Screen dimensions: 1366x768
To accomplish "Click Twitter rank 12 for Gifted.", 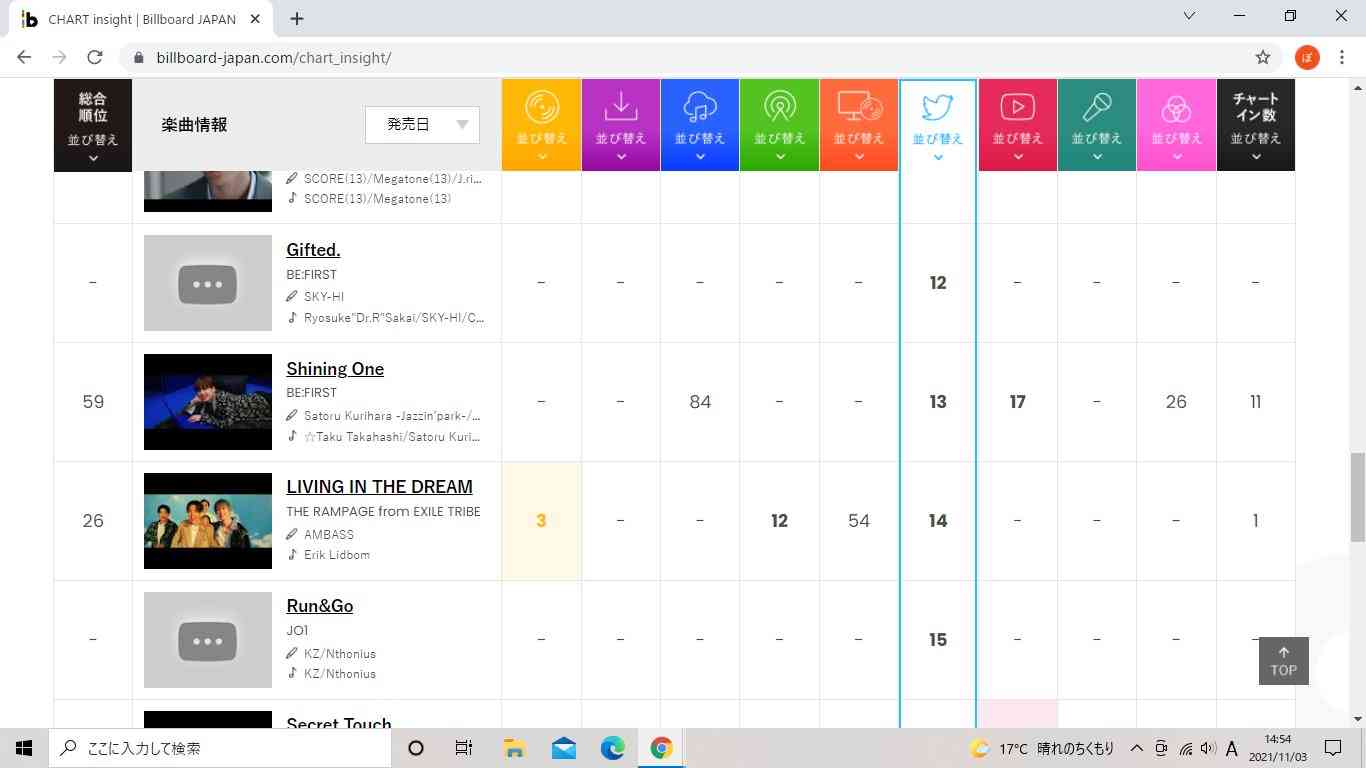I will [938, 283].
